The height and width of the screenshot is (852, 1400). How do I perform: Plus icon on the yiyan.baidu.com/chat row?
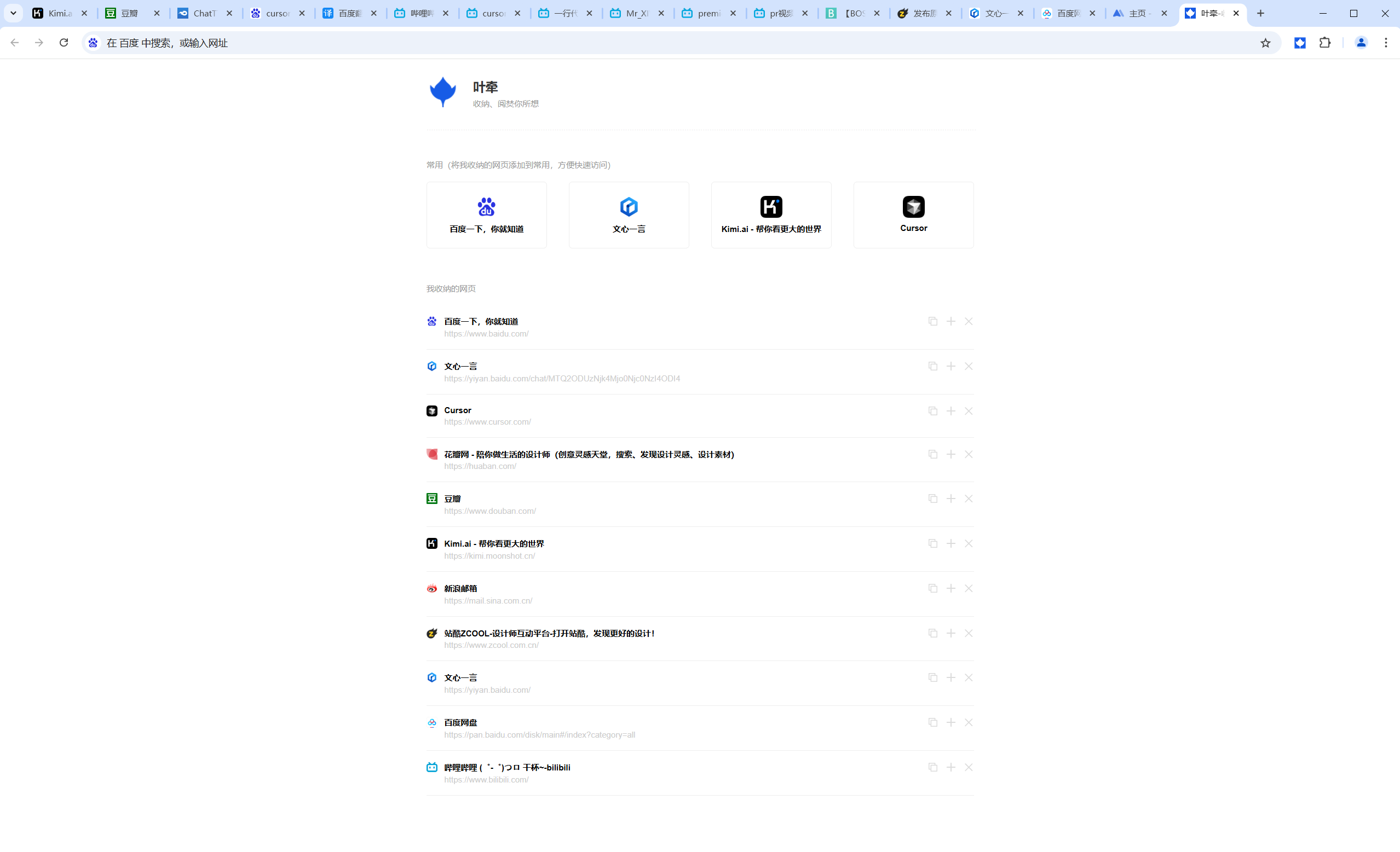pyautogui.click(x=950, y=367)
